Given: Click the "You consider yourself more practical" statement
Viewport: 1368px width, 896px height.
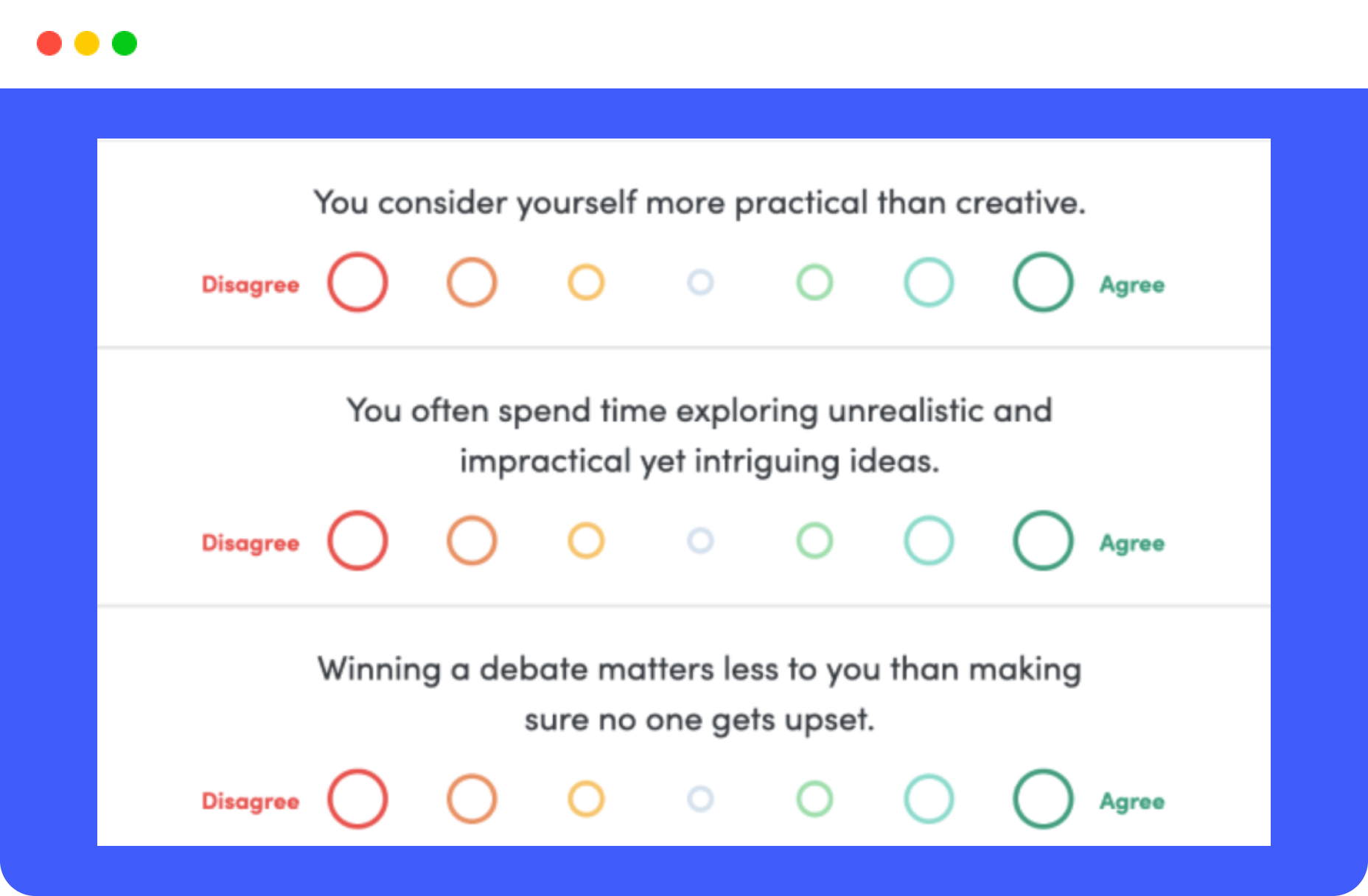Looking at the screenshot, I should pos(699,203).
